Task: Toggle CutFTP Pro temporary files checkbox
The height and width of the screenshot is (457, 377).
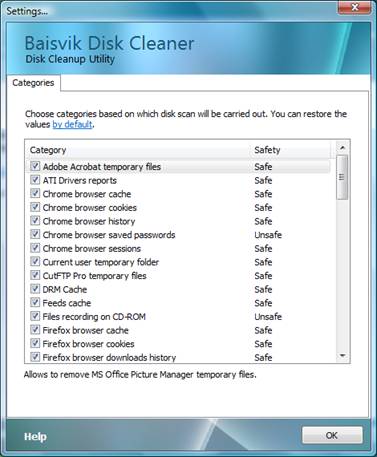Action: click(x=35, y=275)
